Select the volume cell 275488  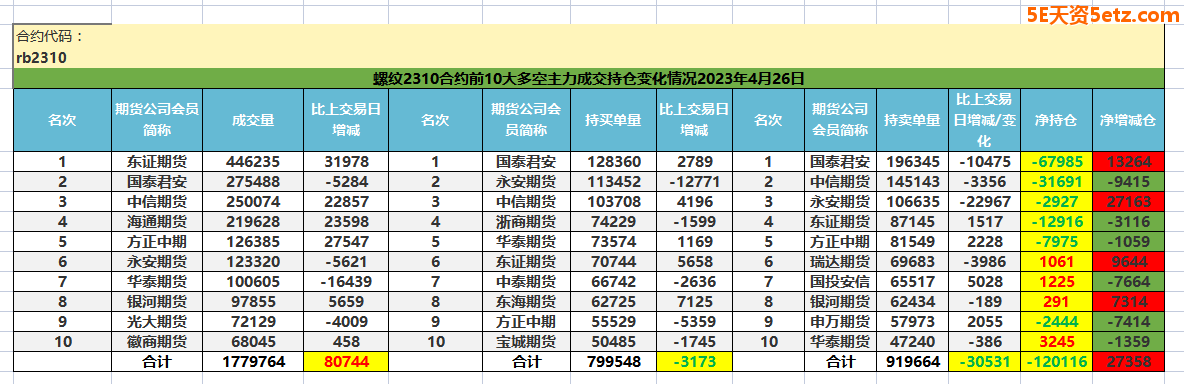[253, 181]
